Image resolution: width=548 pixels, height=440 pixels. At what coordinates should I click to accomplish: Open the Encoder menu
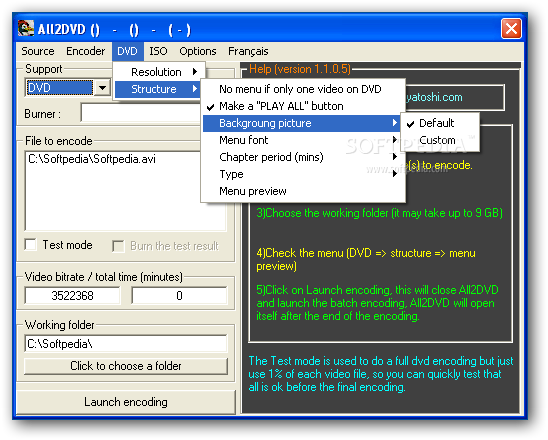coord(85,51)
